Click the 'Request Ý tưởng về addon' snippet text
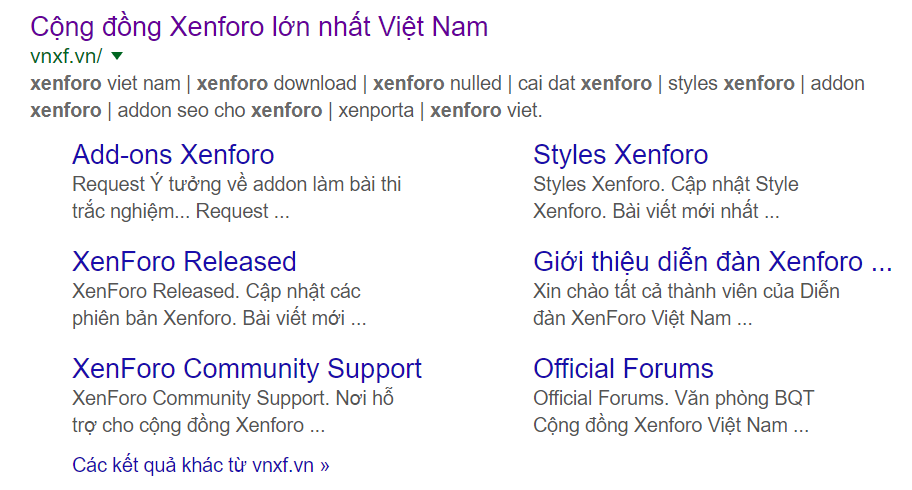This screenshot has height=490, width=912. (x=237, y=185)
